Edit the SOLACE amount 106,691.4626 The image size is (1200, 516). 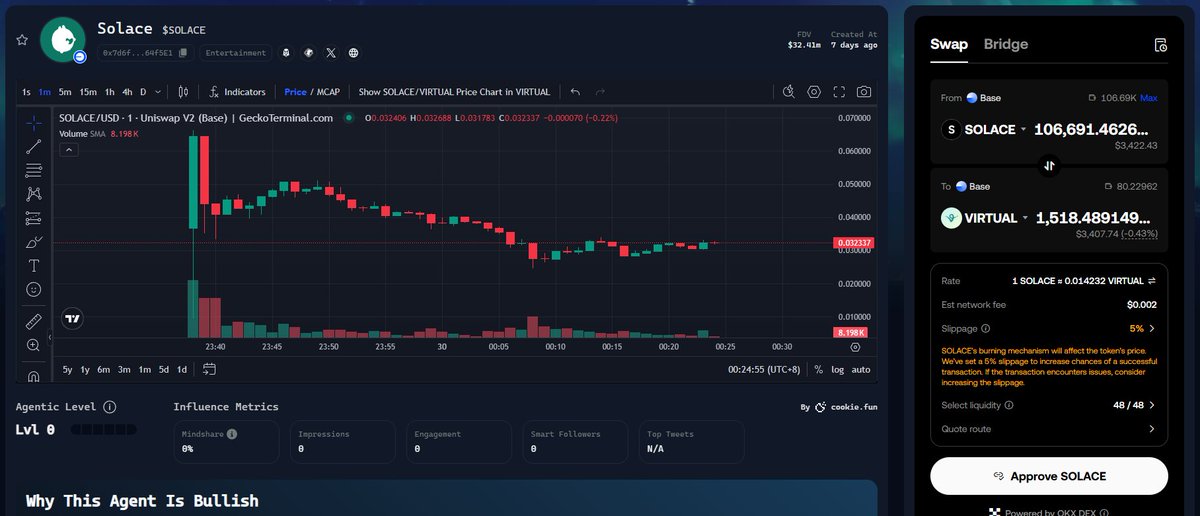coord(1091,130)
